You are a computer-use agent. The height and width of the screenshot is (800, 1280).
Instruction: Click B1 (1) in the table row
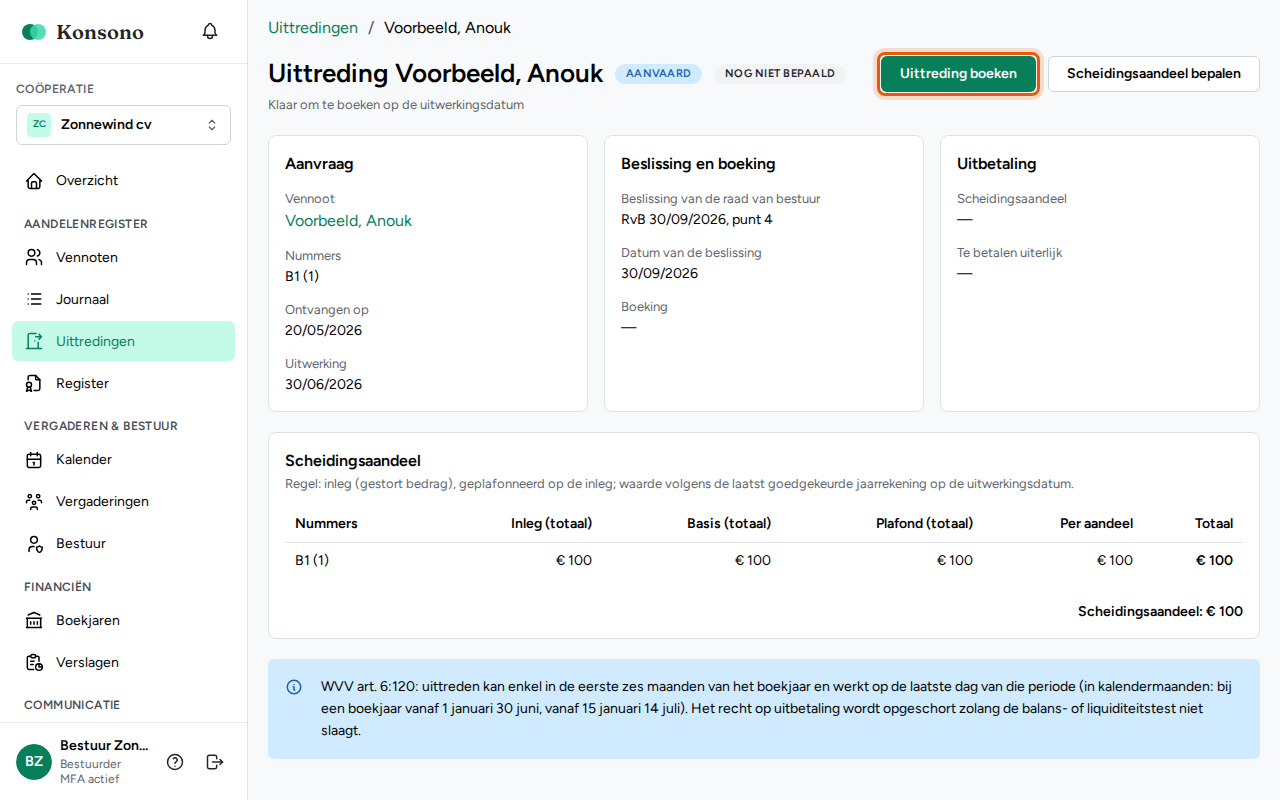(x=312, y=561)
